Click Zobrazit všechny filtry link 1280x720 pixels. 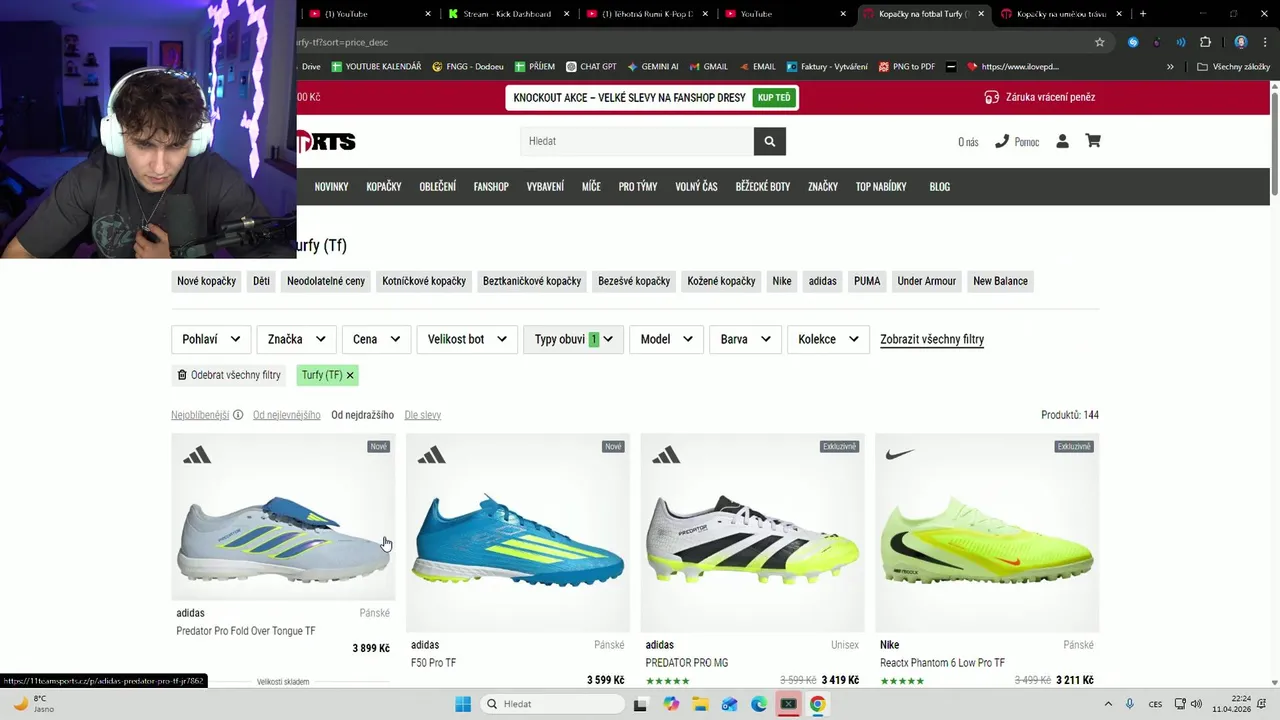click(x=932, y=339)
